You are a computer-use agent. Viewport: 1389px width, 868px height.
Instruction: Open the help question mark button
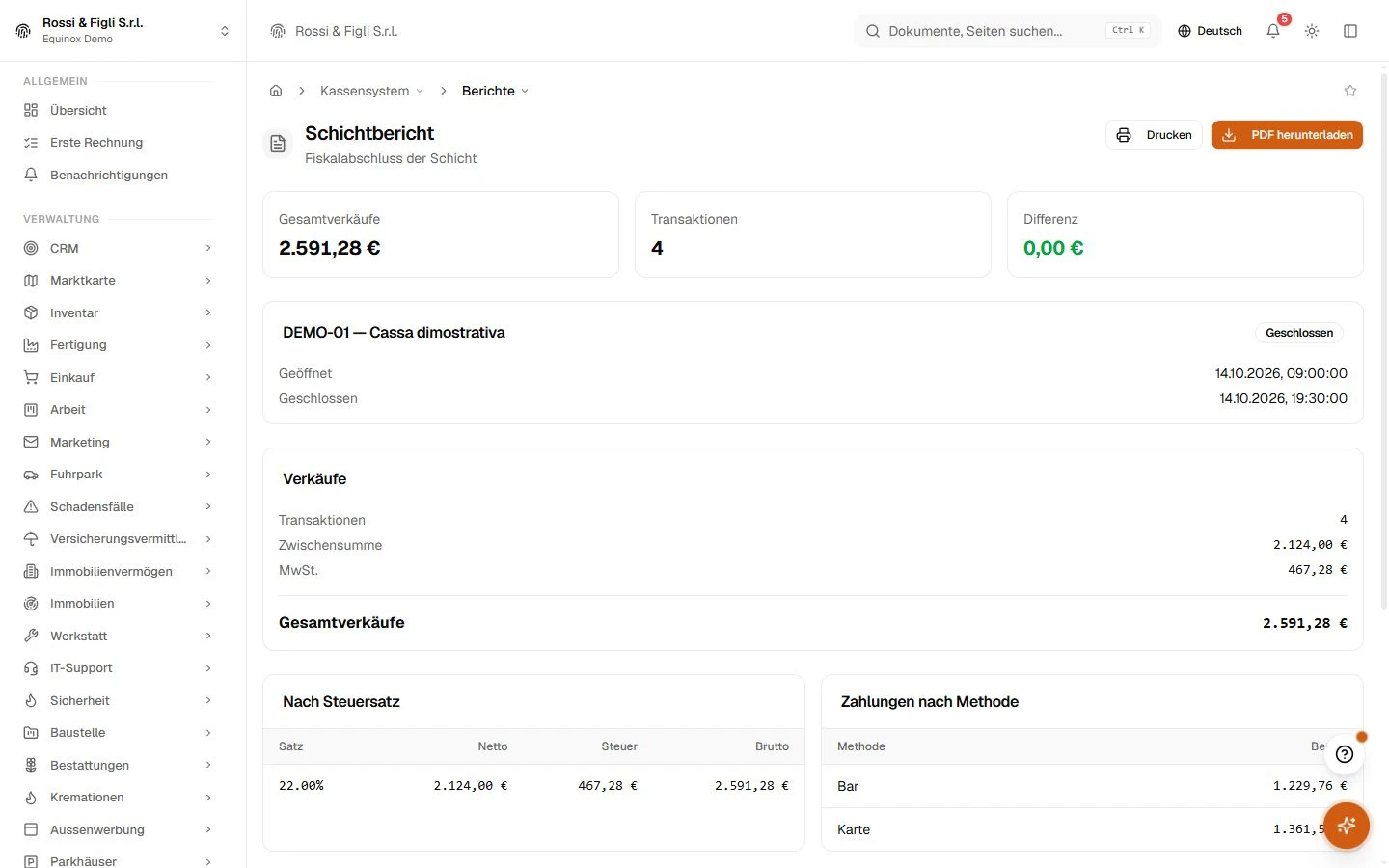[1345, 754]
